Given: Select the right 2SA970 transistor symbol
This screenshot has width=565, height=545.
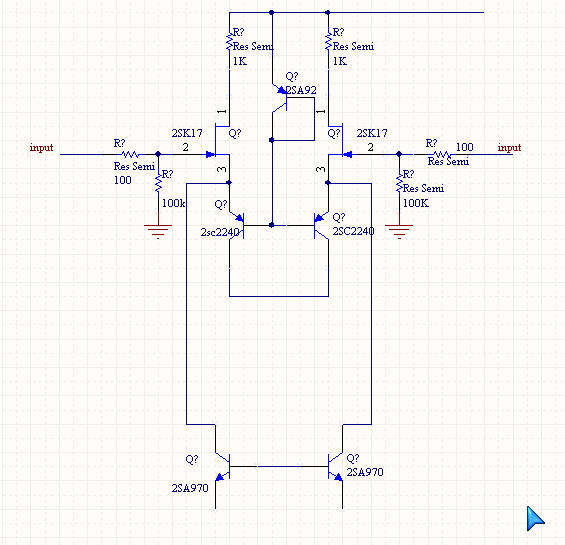Looking at the screenshot, I should click(335, 466).
